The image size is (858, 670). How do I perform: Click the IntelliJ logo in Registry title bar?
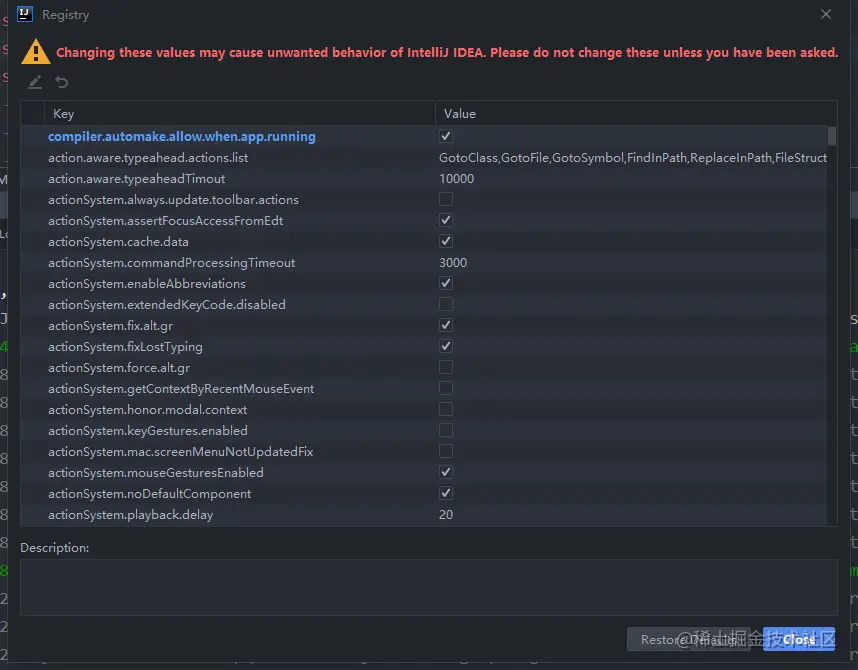pyautogui.click(x=25, y=14)
